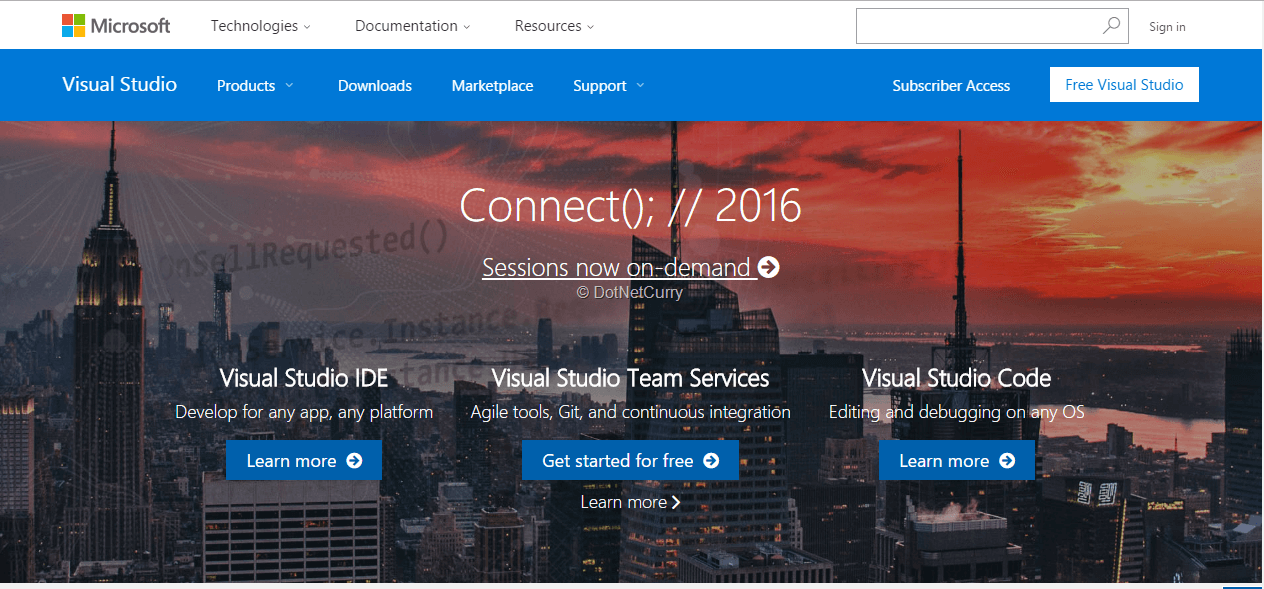Open Subscriber Access
The width and height of the screenshot is (1264, 589).
(951, 86)
